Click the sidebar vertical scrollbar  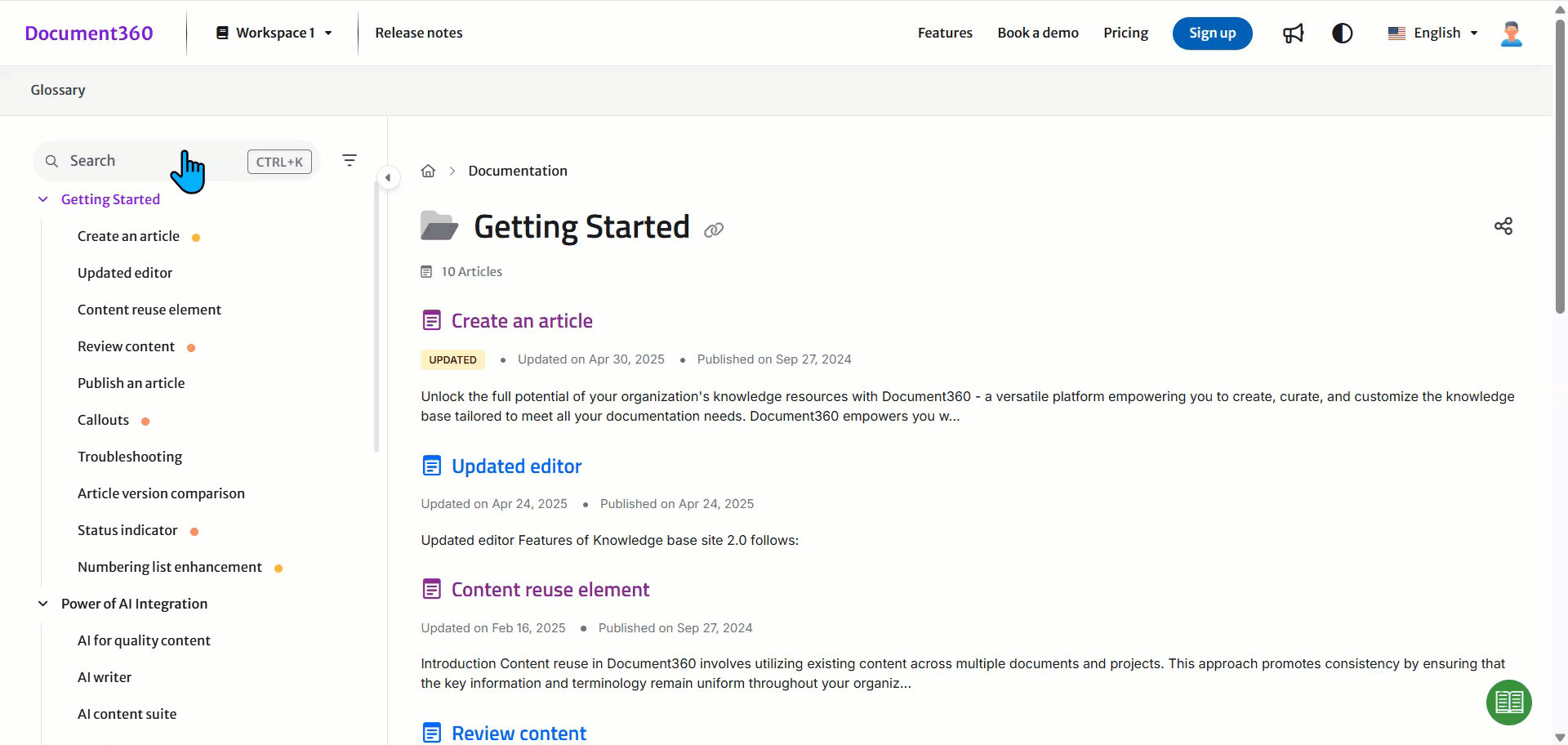coord(376,317)
